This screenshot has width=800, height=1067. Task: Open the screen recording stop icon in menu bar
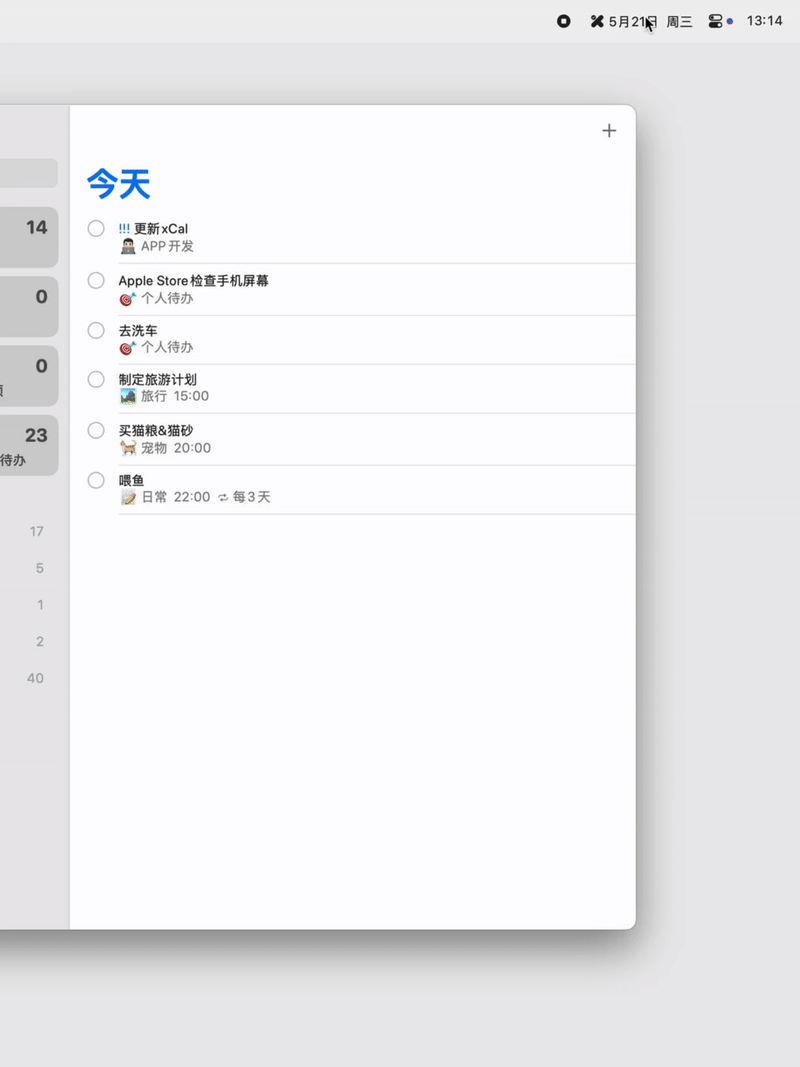563,21
